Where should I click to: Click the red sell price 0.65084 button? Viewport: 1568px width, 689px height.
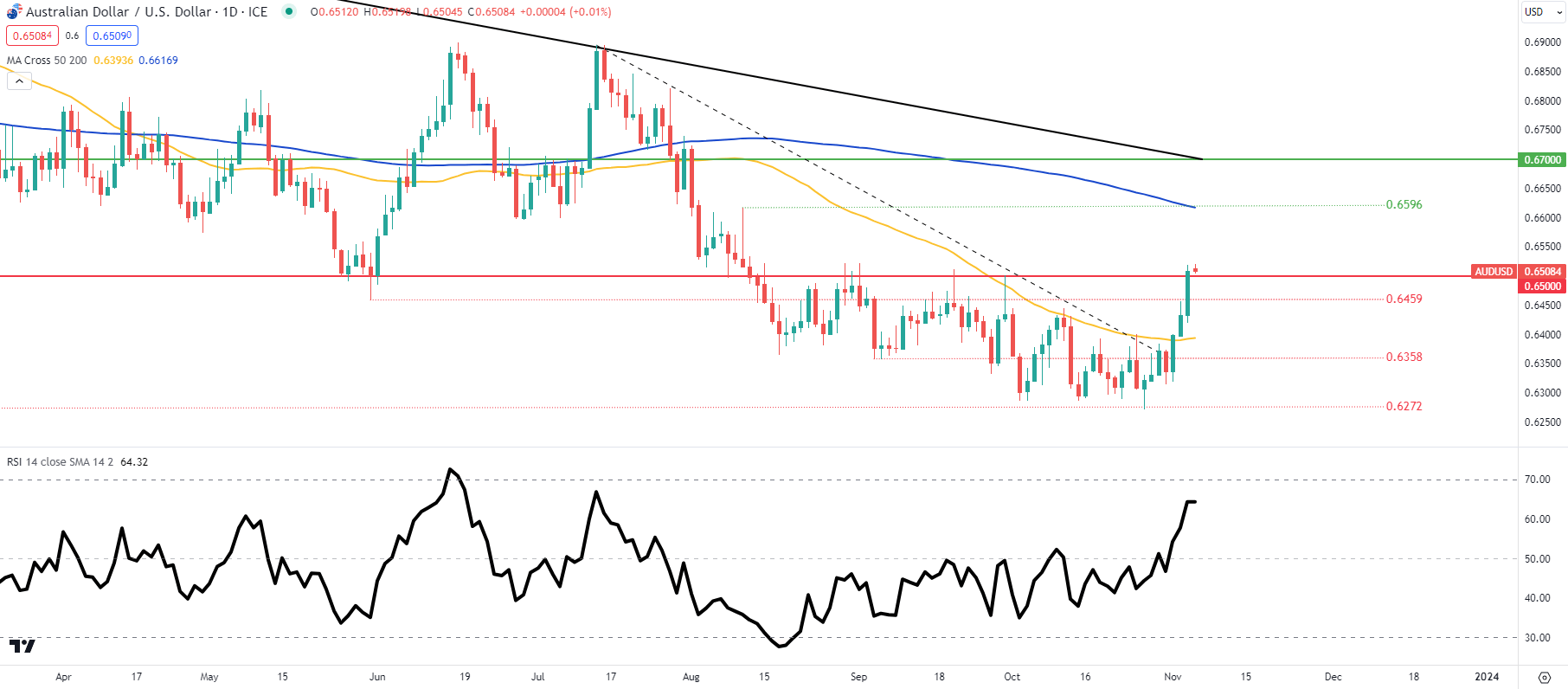(x=32, y=35)
